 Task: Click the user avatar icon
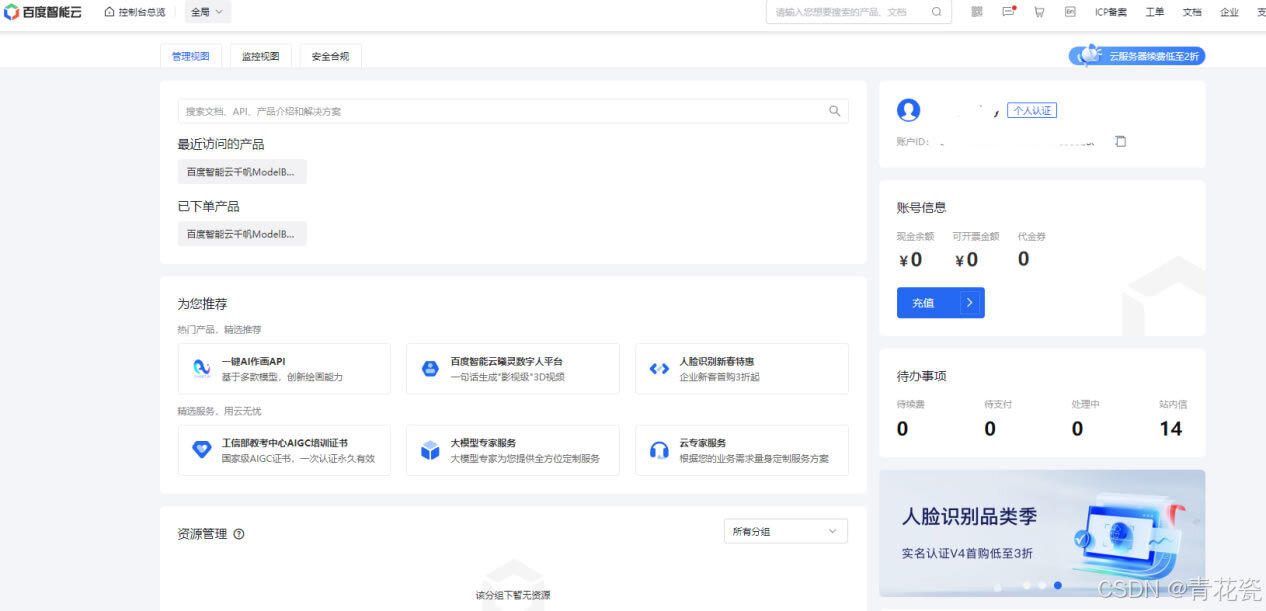click(909, 110)
